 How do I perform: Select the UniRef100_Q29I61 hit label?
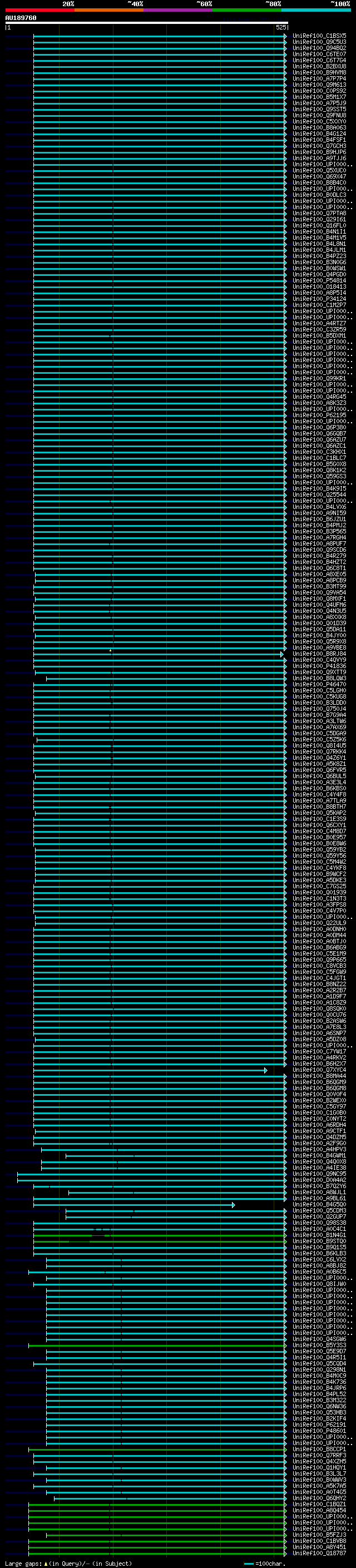point(319,219)
